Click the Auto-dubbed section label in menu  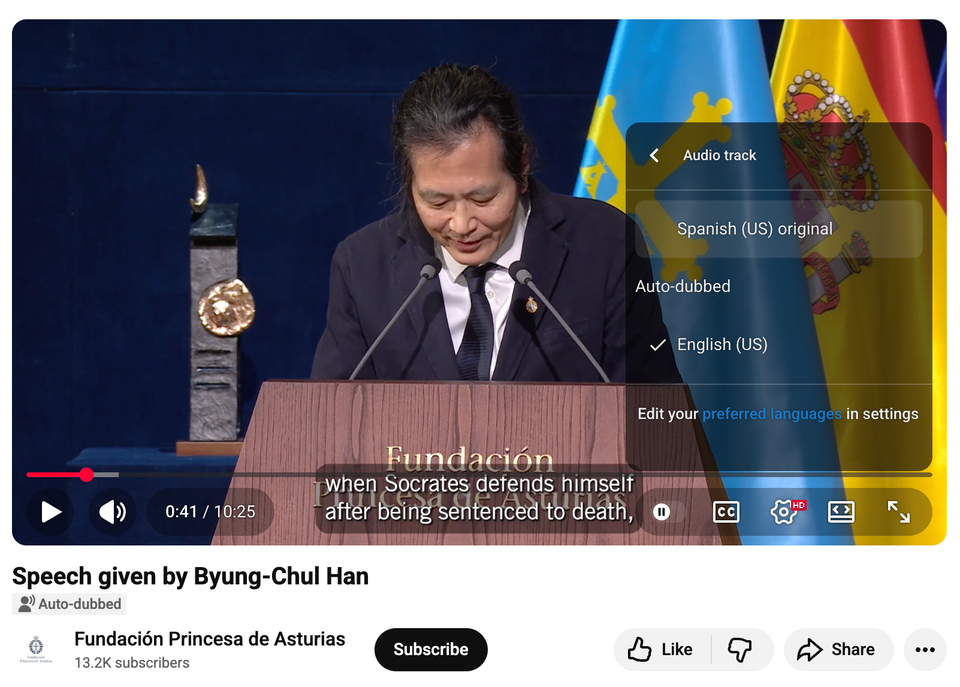(683, 286)
